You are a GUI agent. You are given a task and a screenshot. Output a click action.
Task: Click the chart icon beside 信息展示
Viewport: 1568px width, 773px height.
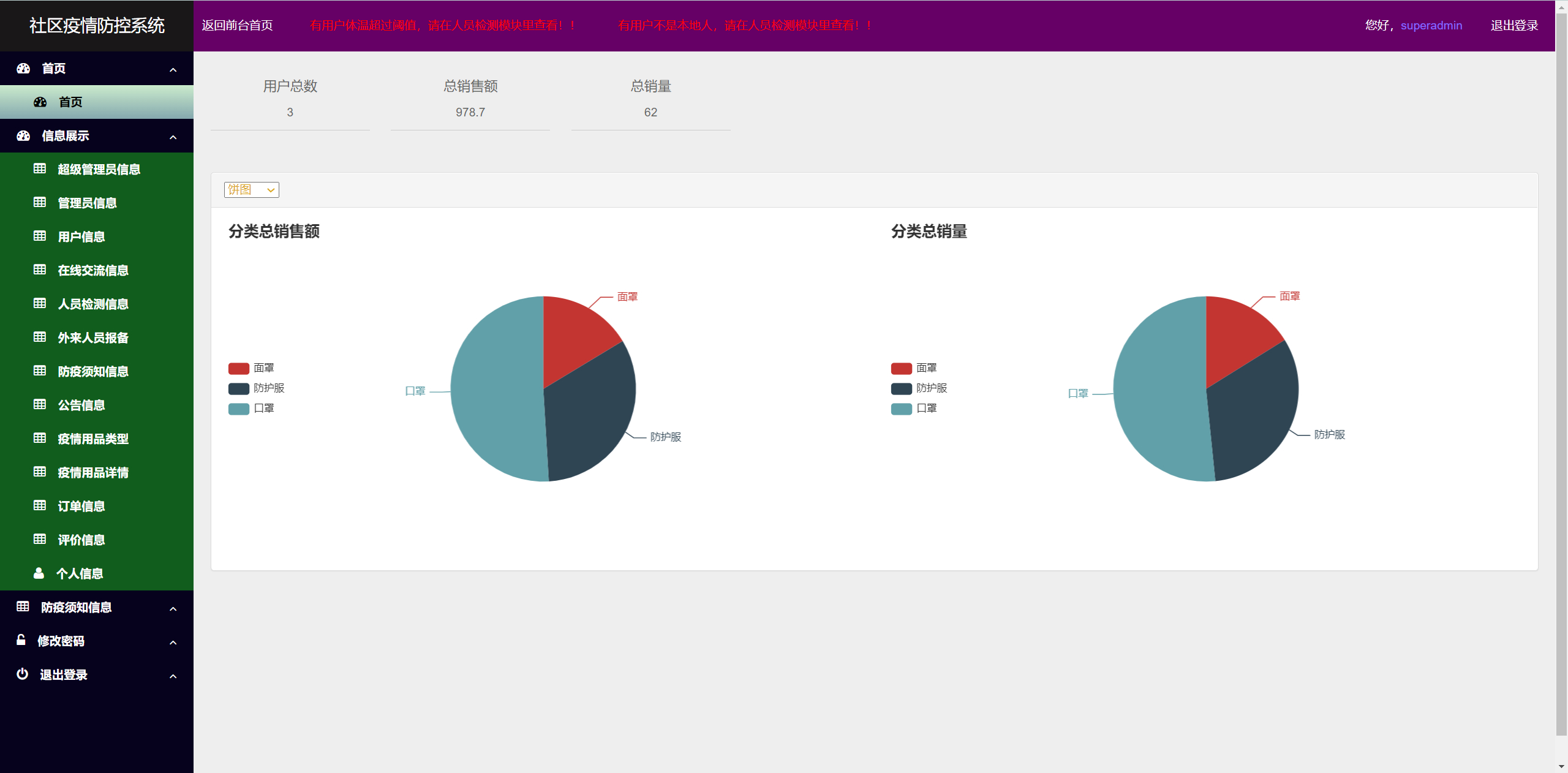23,135
